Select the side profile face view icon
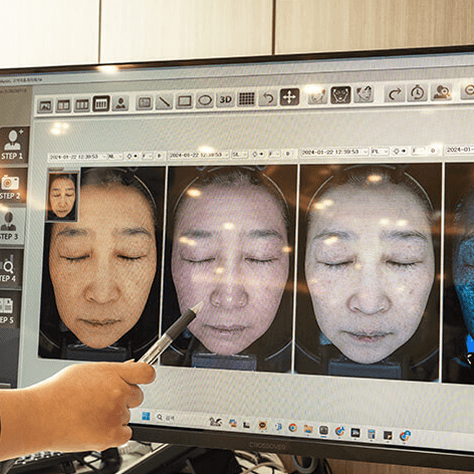The width and height of the screenshot is (474, 474). (x=363, y=94)
